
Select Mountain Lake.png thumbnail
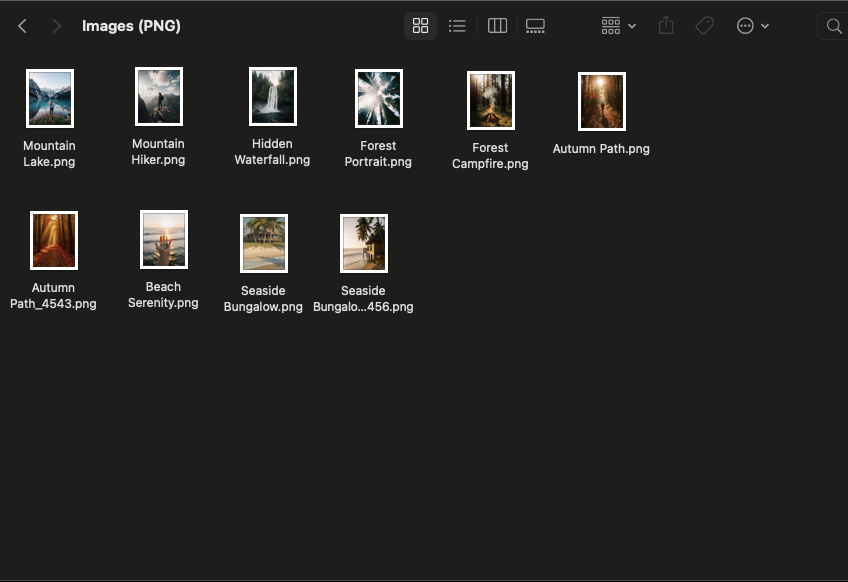coord(49,98)
